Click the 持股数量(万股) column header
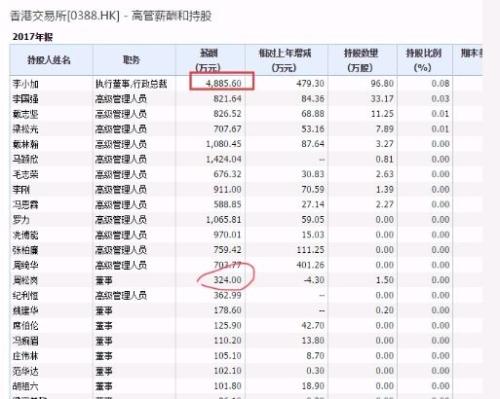 [x=361, y=60]
